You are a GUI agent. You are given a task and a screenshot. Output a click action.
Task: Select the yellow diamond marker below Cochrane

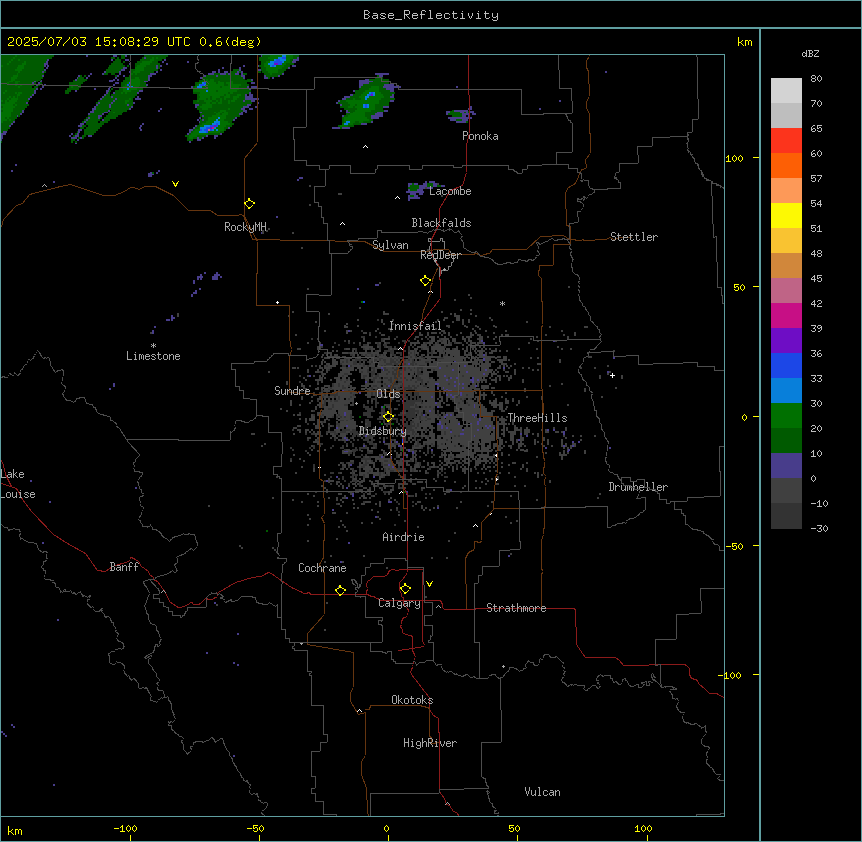pos(340,590)
